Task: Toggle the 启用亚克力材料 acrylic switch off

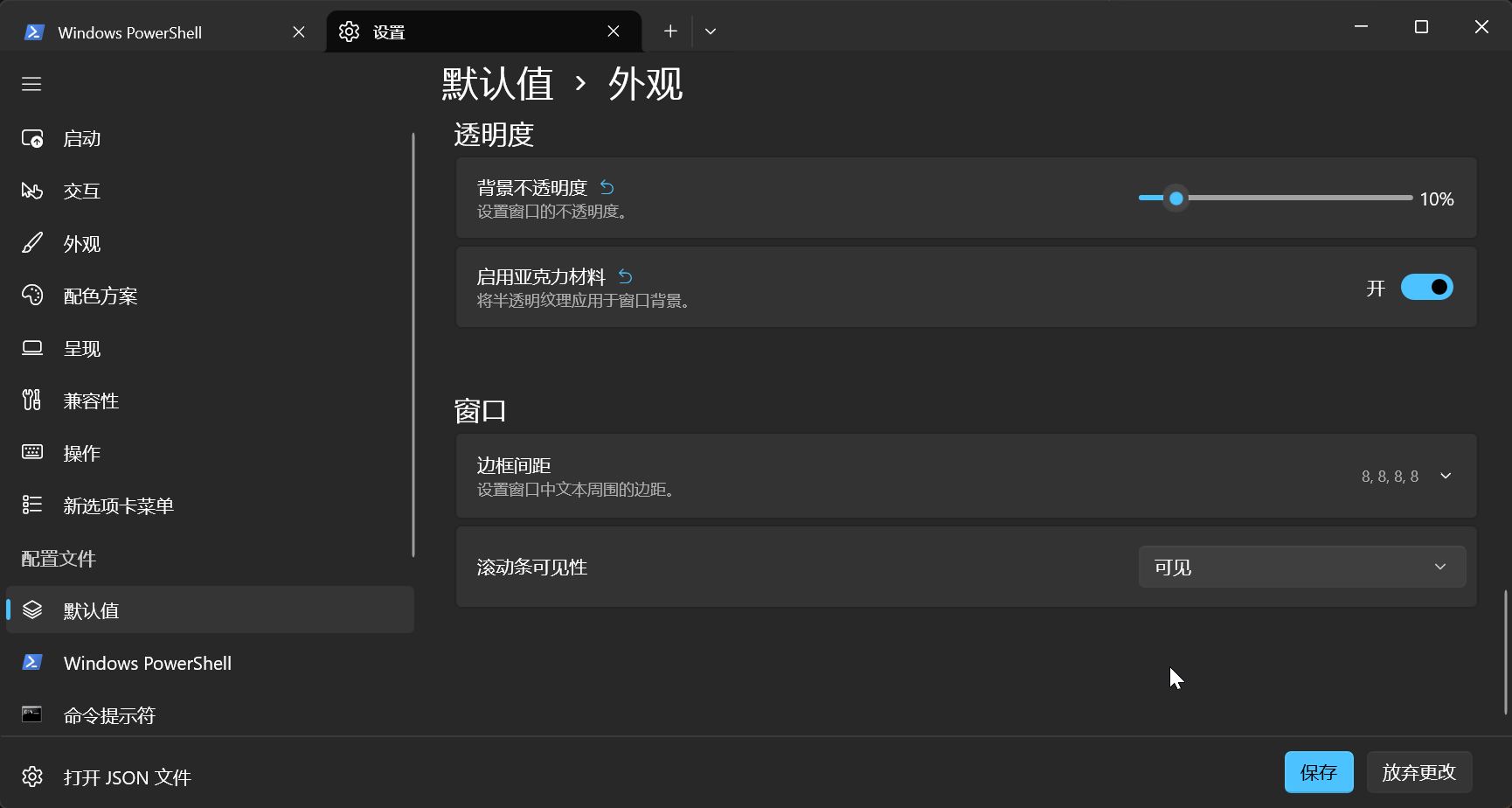Action: coord(1426,287)
